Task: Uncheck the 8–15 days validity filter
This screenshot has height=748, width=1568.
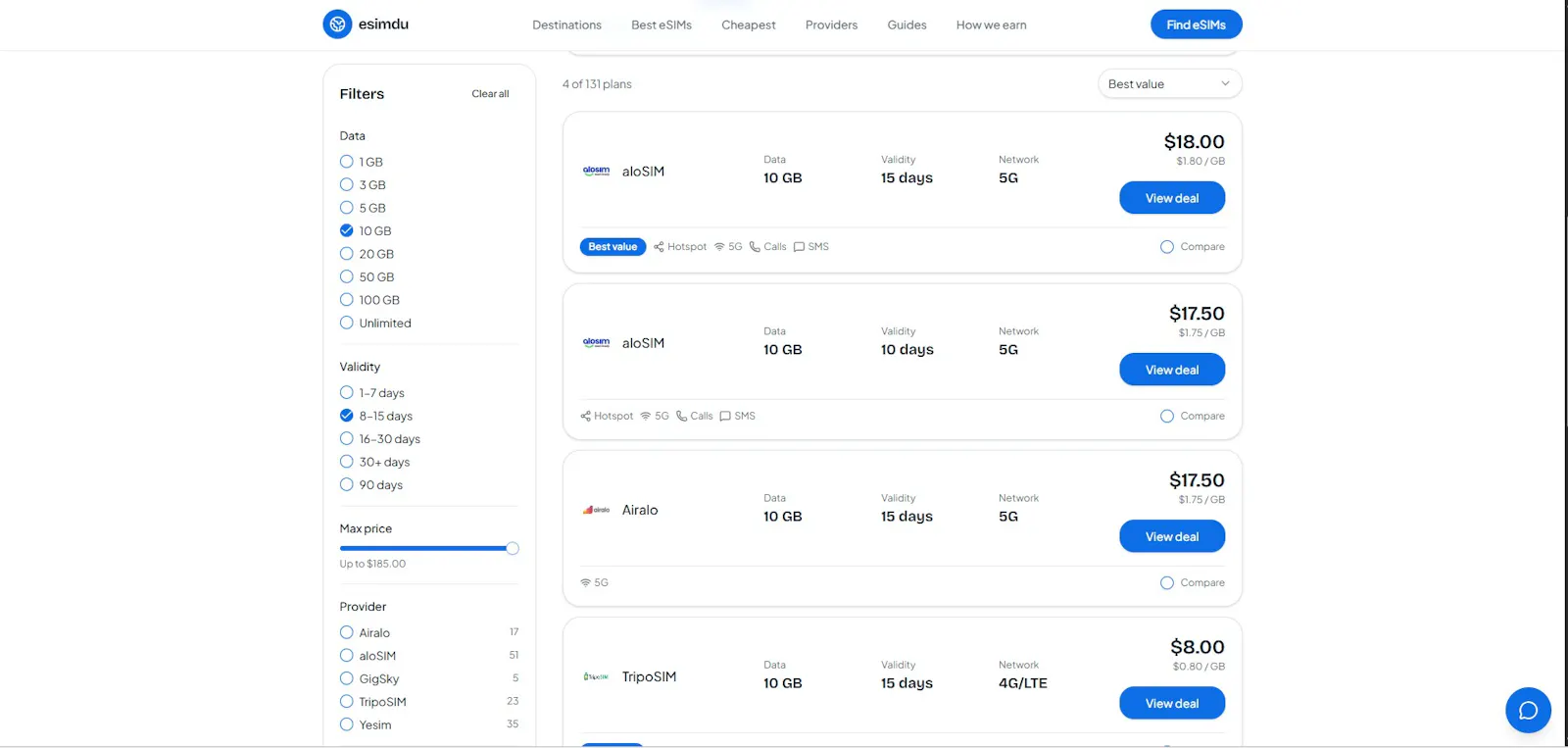Action: coord(346,416)
